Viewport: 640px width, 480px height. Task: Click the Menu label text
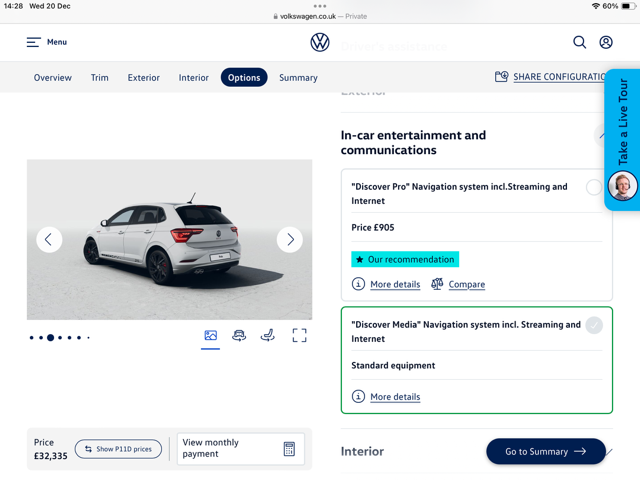point(57,42)
